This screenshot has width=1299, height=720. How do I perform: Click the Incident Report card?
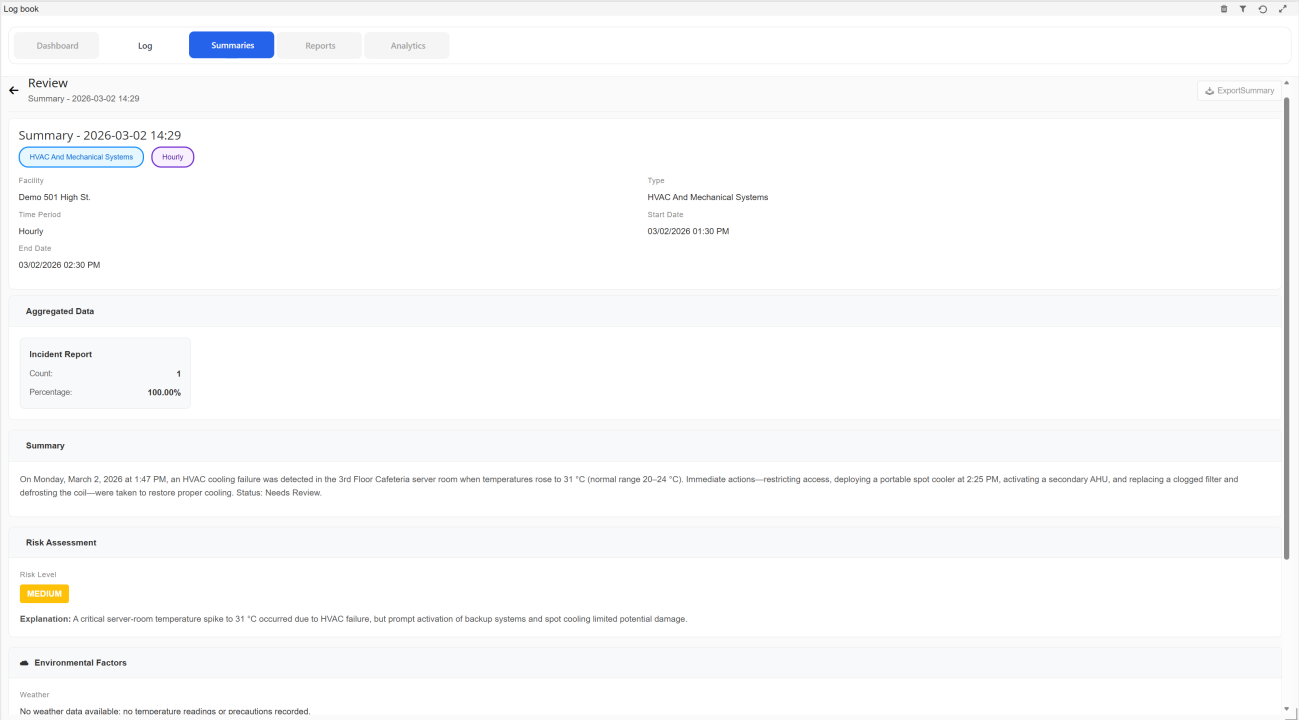(104, 372)
